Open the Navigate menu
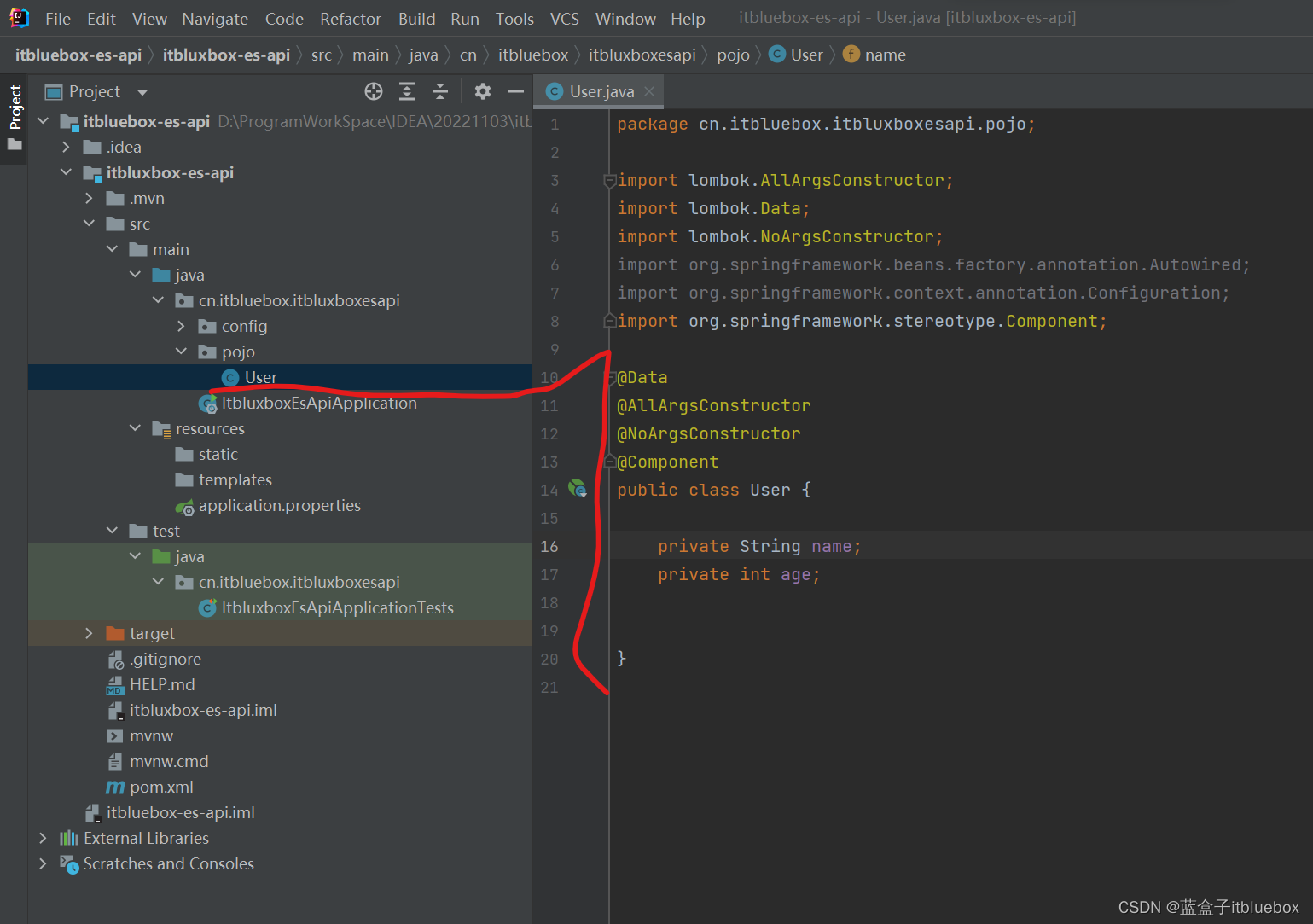The width and height of the screenshot is (1313, 924). [x=215, y=19]
